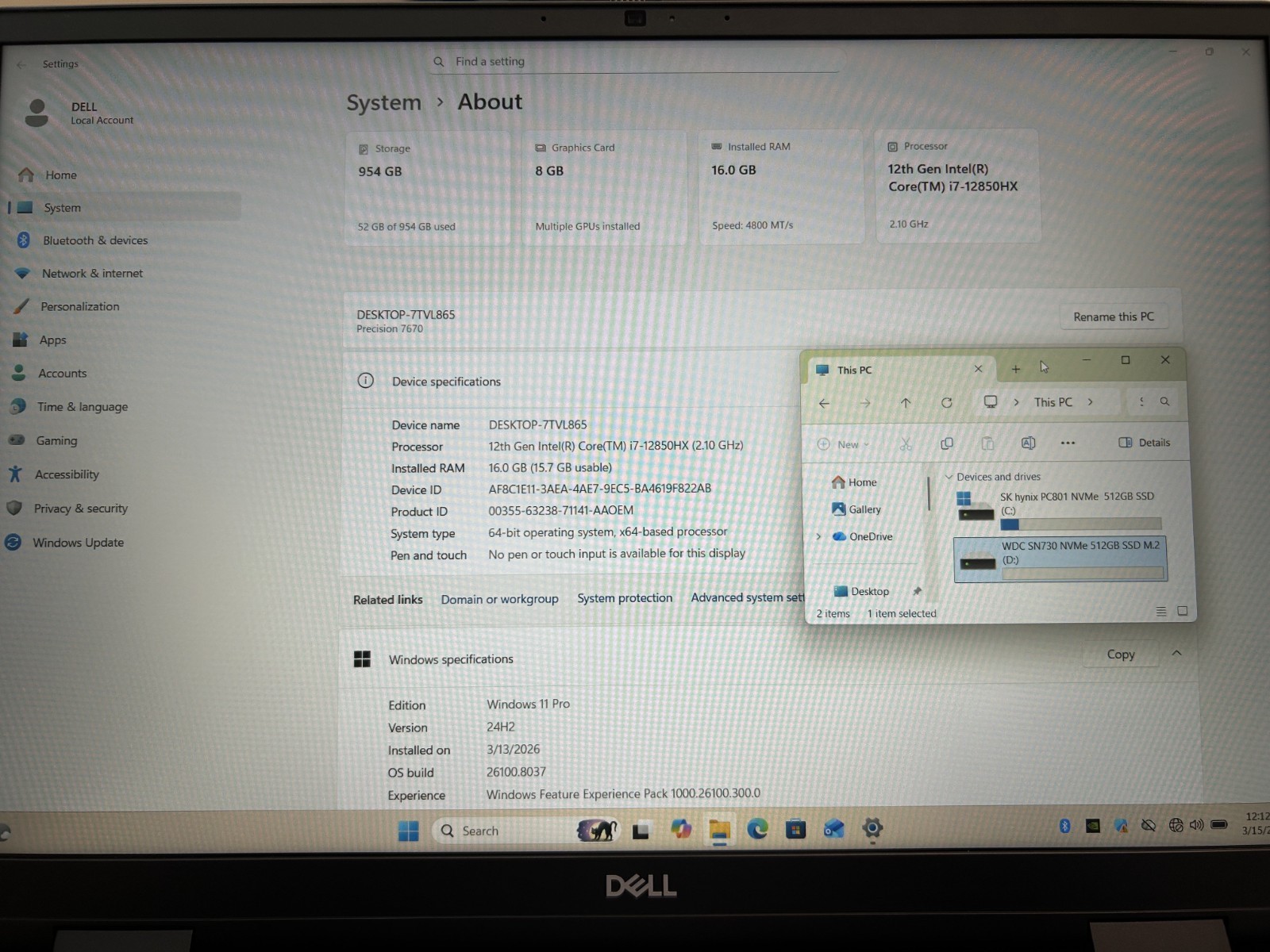Image resolution: width=1270 pixels, height=952 pixels.
Task: Open Gallery in File Explorer navigation pane
Action: (x=856, y=509)
